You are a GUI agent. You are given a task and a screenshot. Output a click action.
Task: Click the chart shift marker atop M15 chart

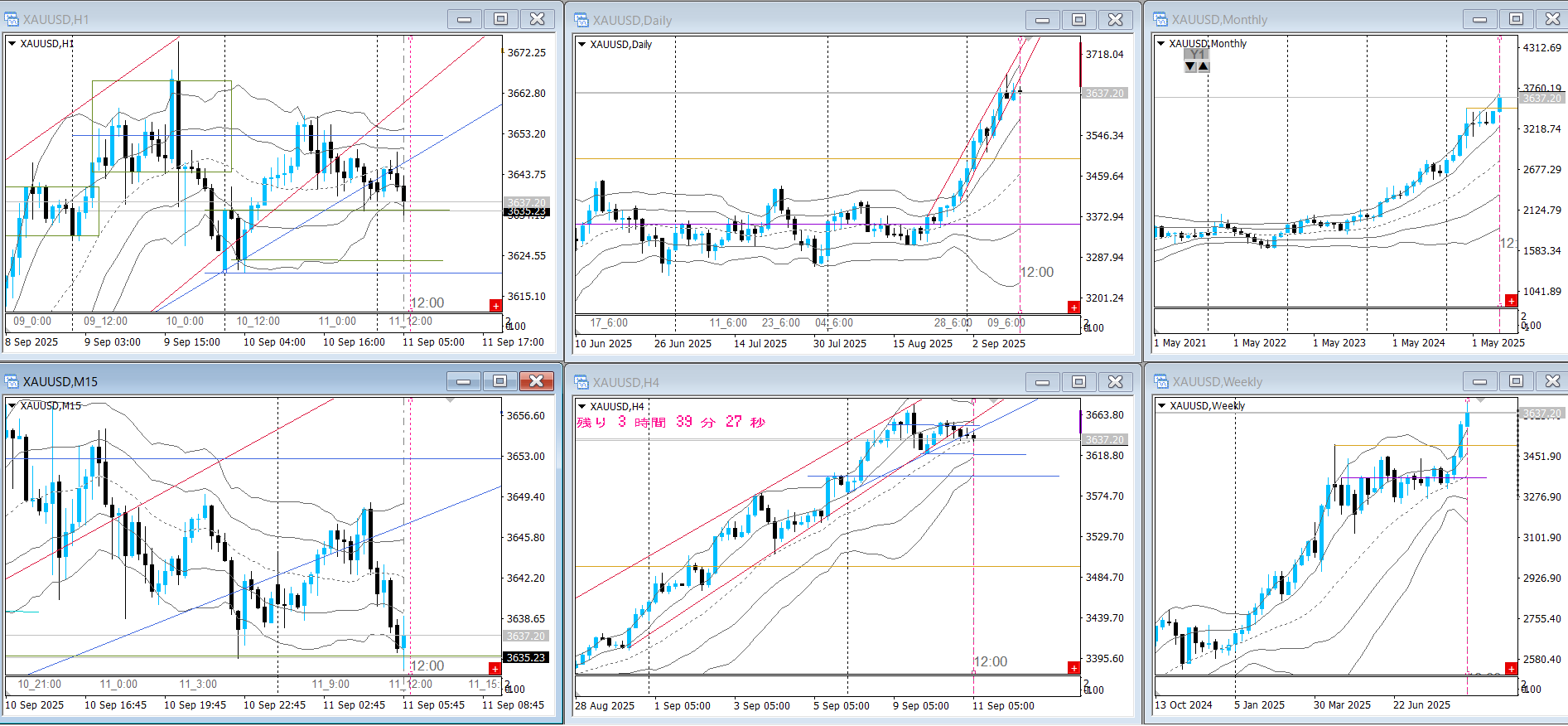[450, 400]
